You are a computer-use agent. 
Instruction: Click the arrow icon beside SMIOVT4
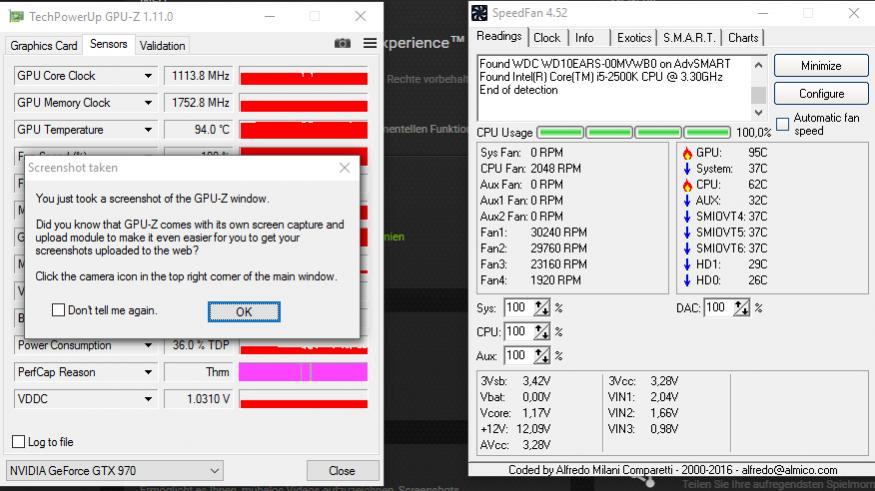tap(687, 216)
